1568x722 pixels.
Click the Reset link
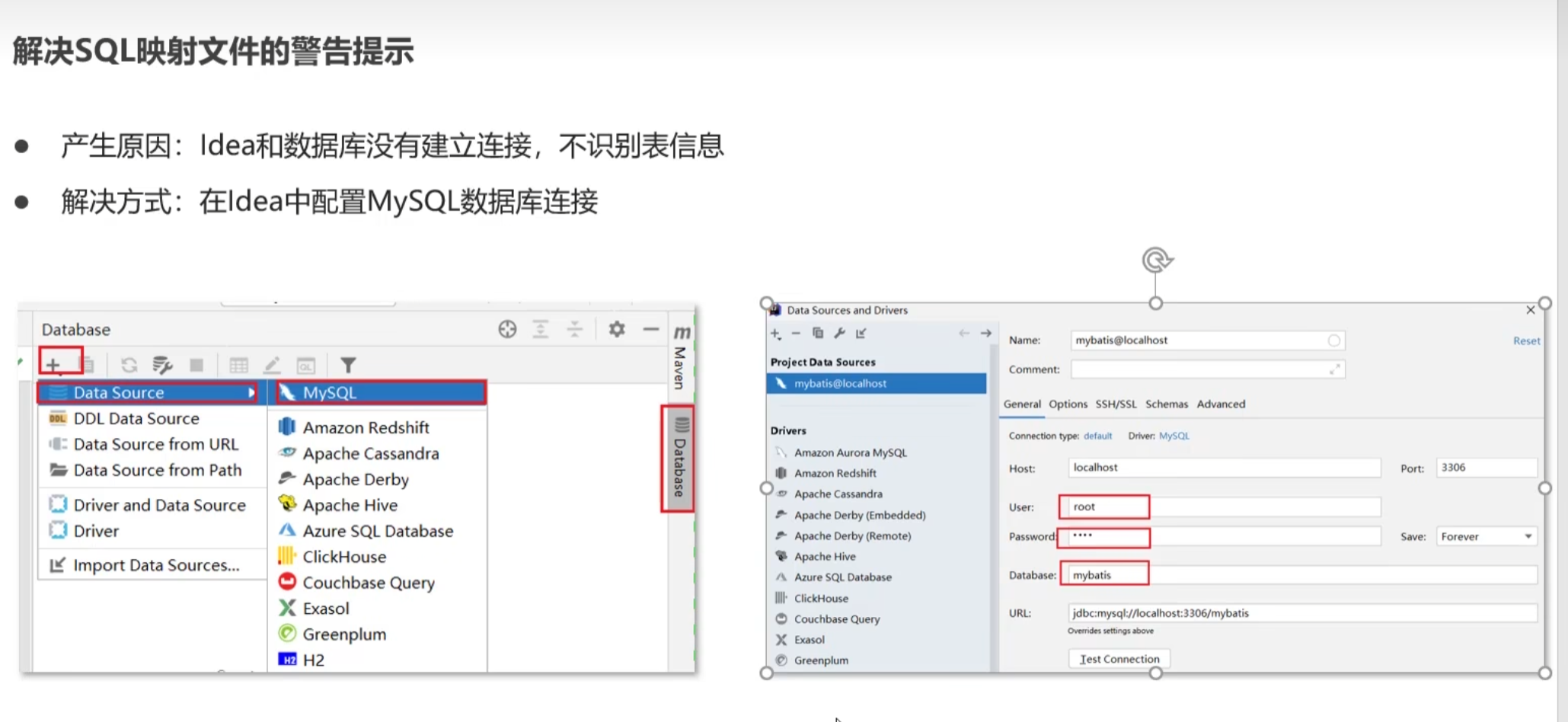(1526, 340)
